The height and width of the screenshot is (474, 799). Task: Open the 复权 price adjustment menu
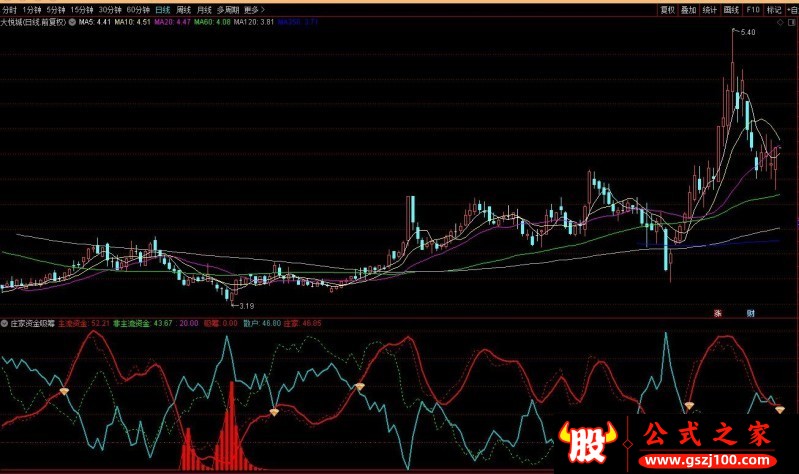point(667,9)
